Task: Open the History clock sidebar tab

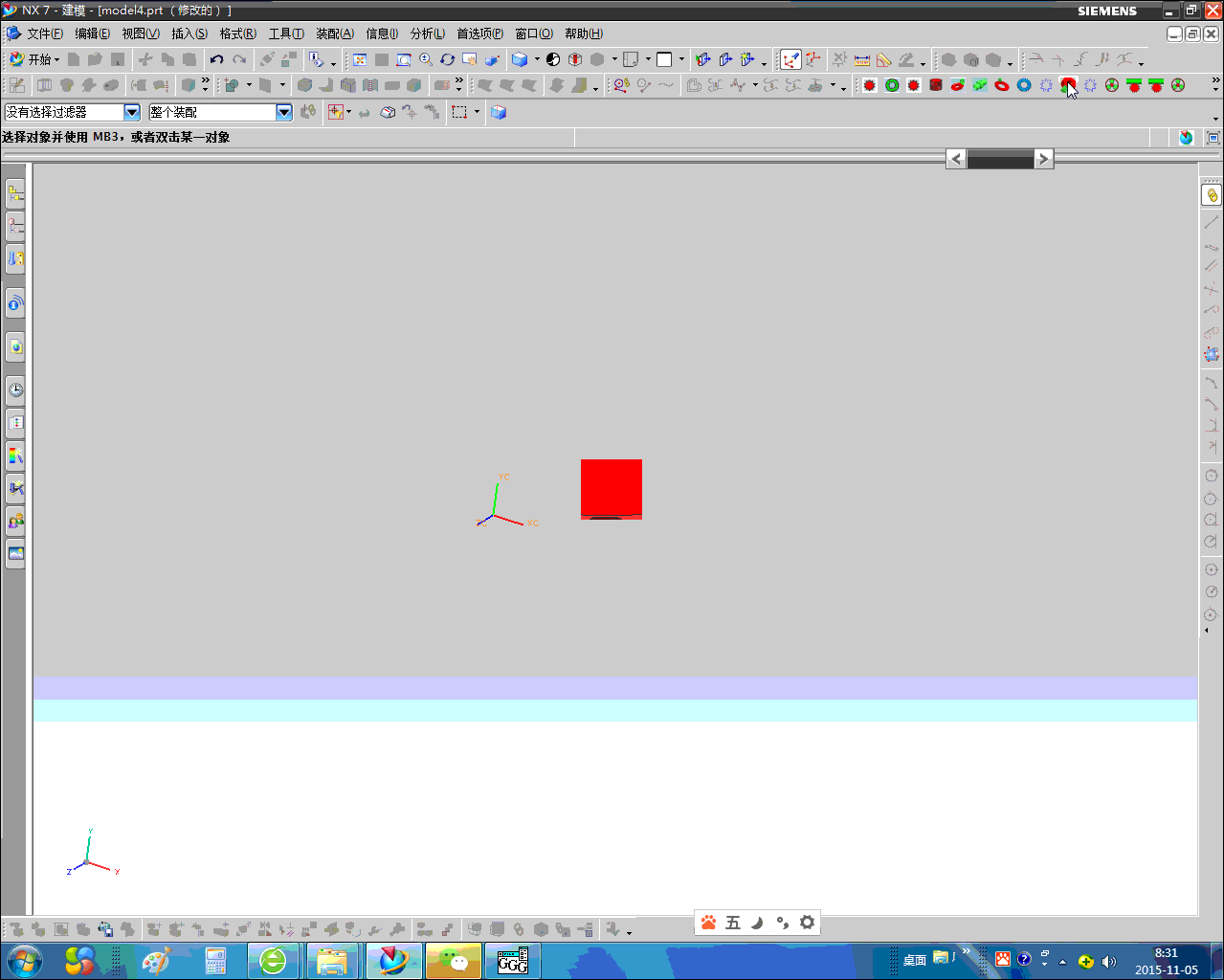Action: 15,390
